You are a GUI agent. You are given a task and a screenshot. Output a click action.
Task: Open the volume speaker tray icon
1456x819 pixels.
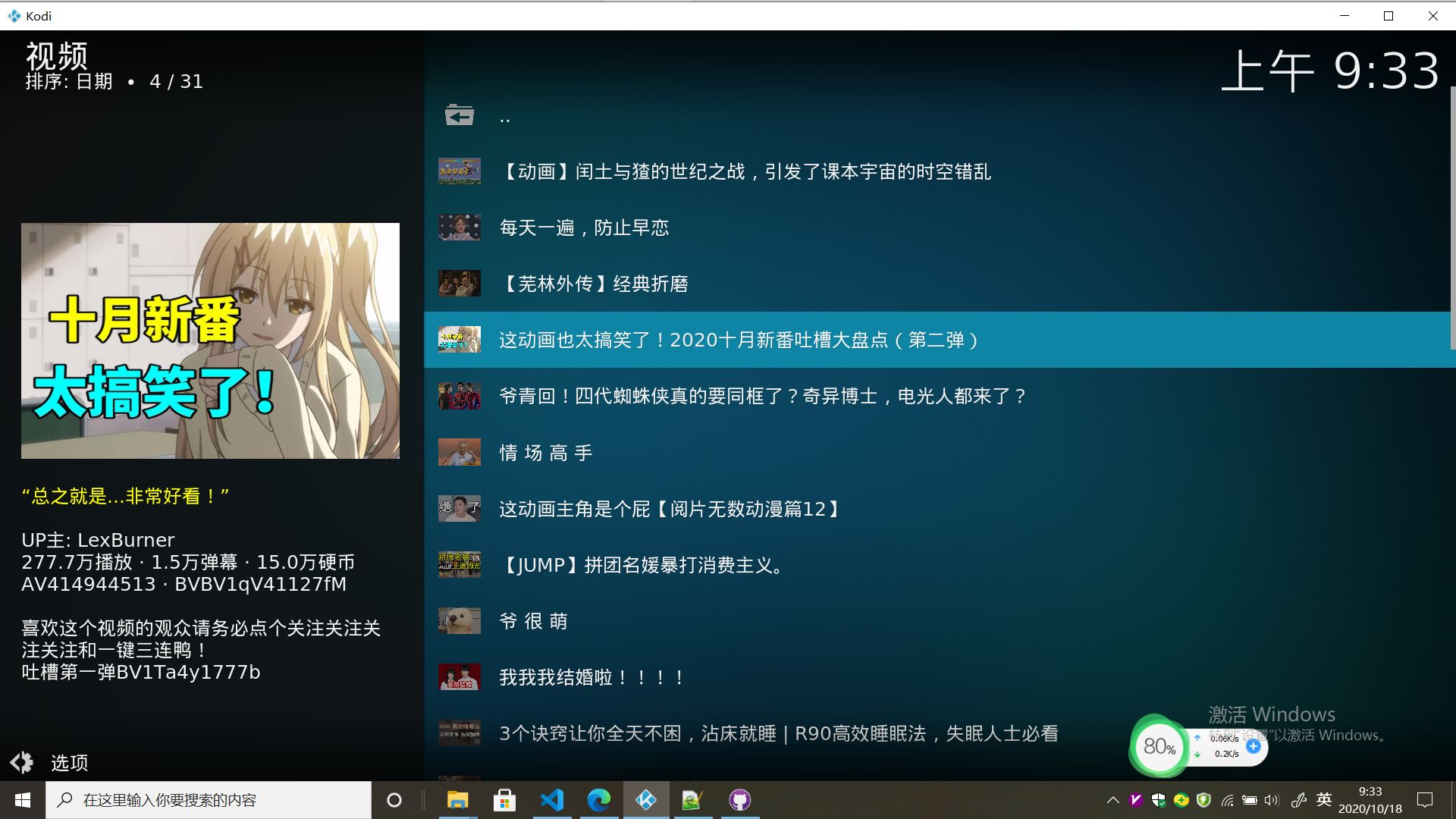point(1272,800)
